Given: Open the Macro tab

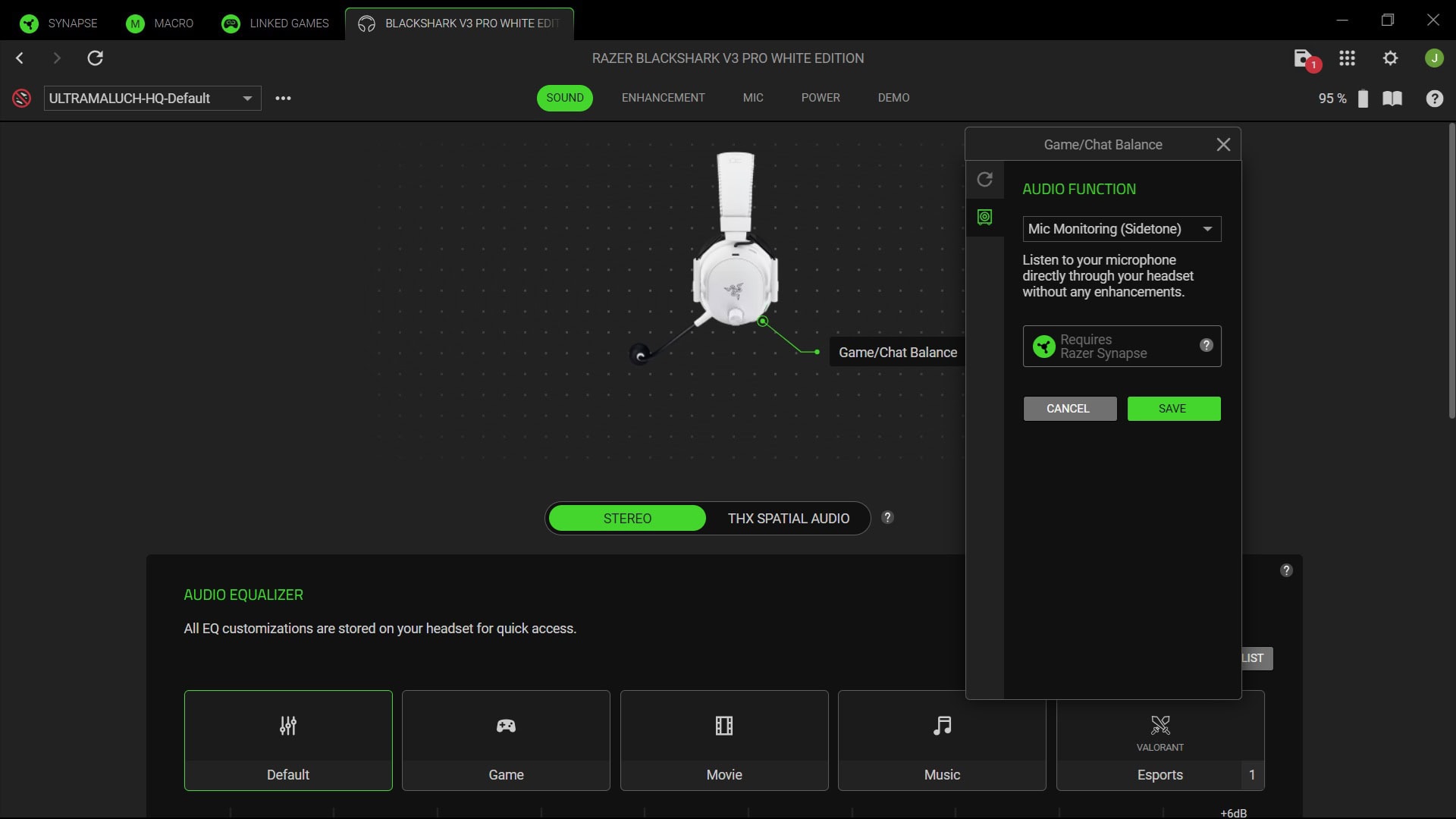Looking at the screenshot, I should pos(160,24).
